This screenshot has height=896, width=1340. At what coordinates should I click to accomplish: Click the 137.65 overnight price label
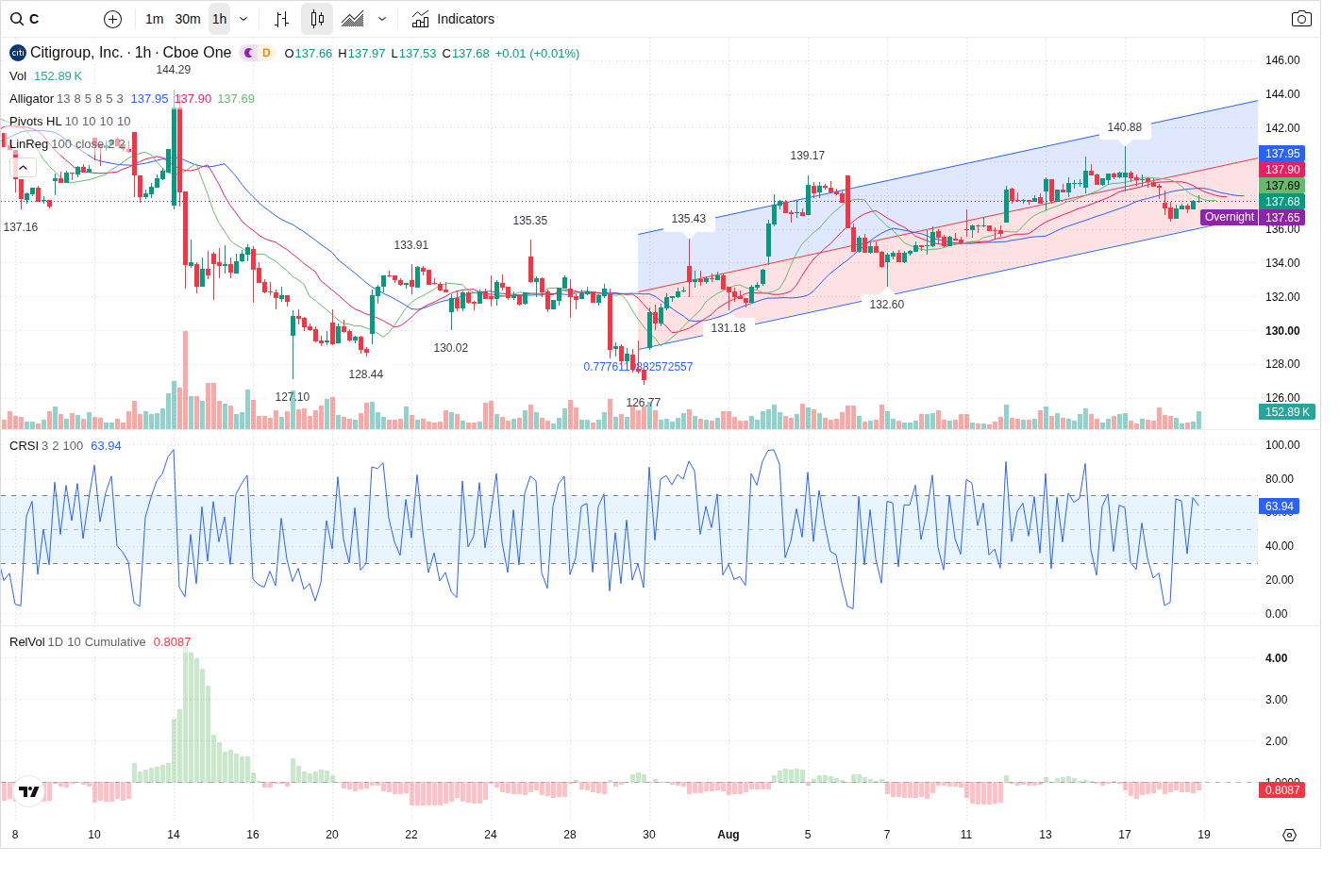1281,218
